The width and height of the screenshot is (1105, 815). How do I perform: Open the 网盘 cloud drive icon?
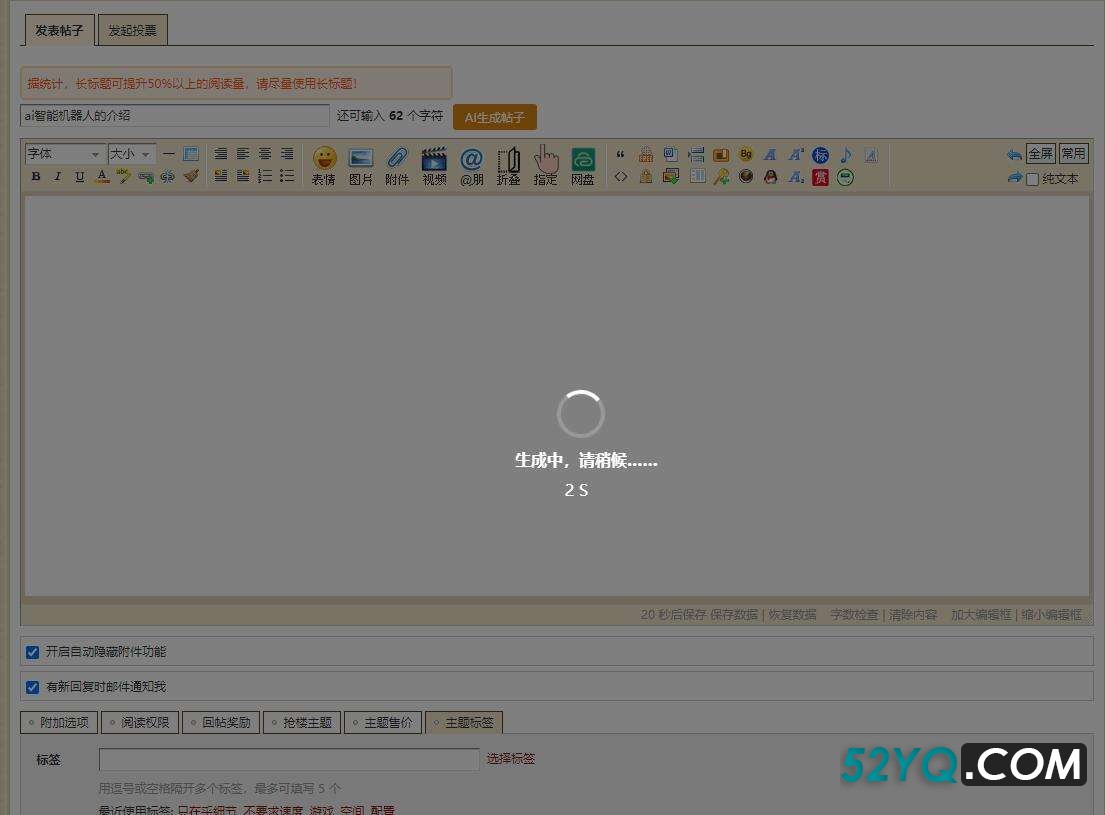582,165
